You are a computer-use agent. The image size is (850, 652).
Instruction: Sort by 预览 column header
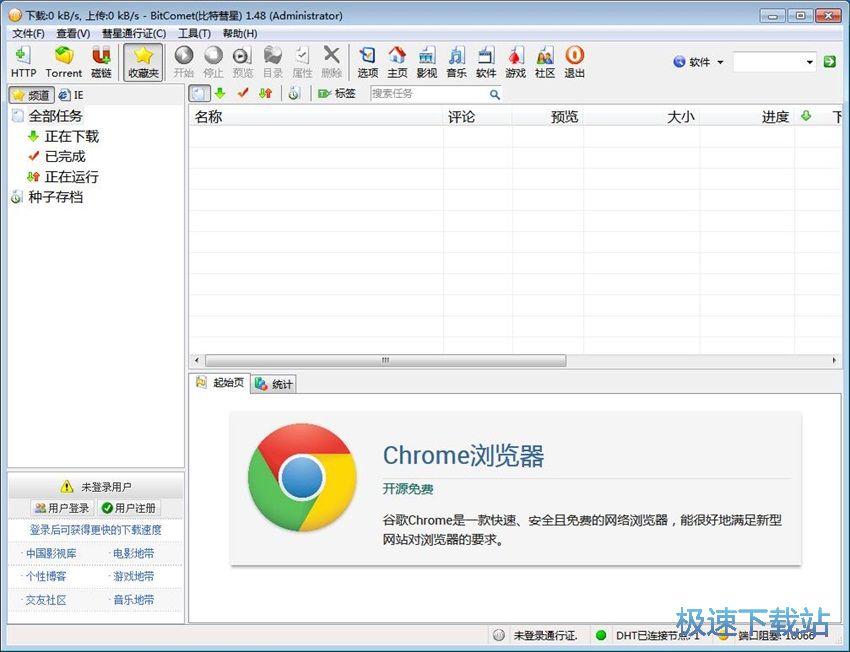point(548,117)
